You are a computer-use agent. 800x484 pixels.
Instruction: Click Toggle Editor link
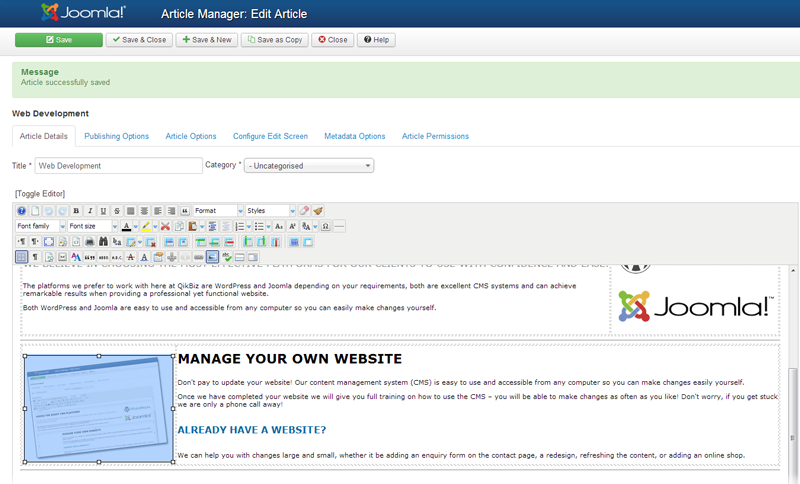coord(40,194)
